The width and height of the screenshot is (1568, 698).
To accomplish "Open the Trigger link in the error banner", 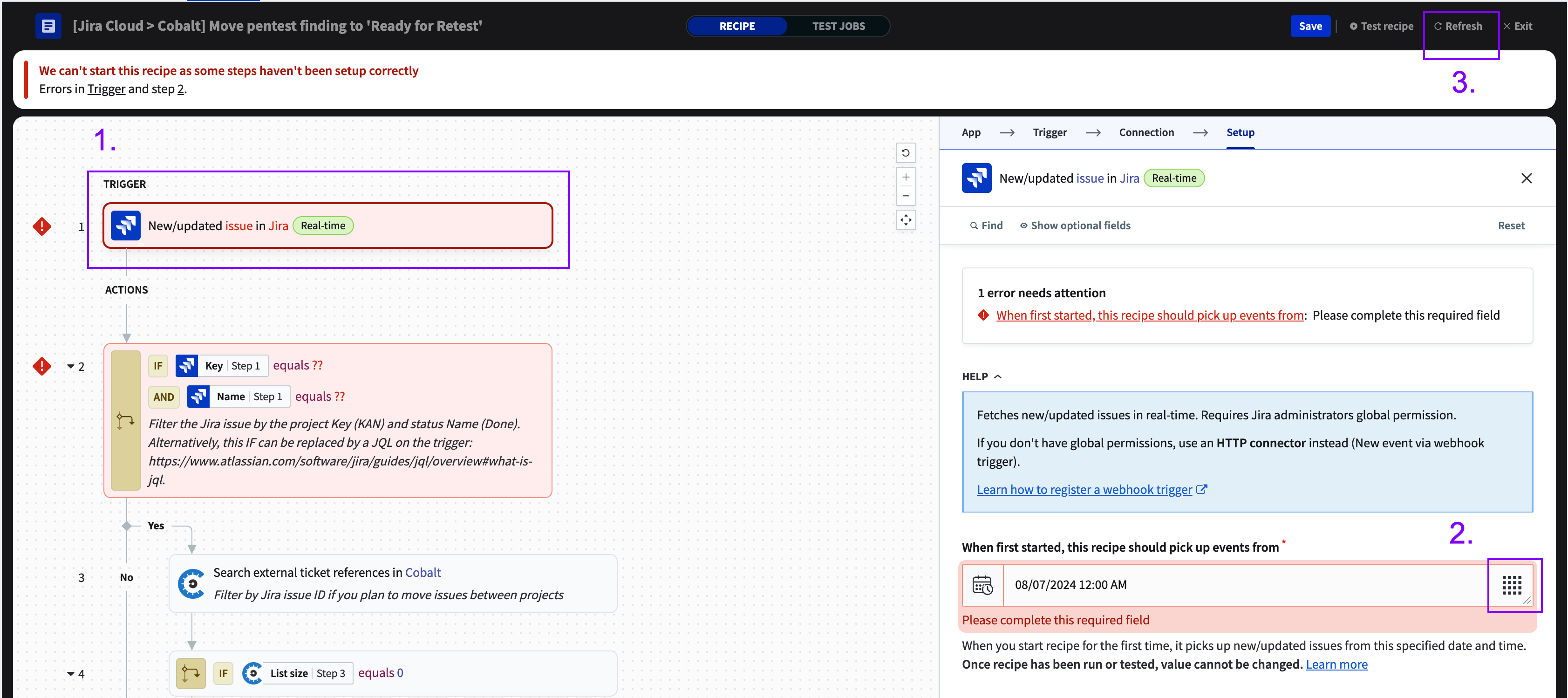I will pos(106,89).
